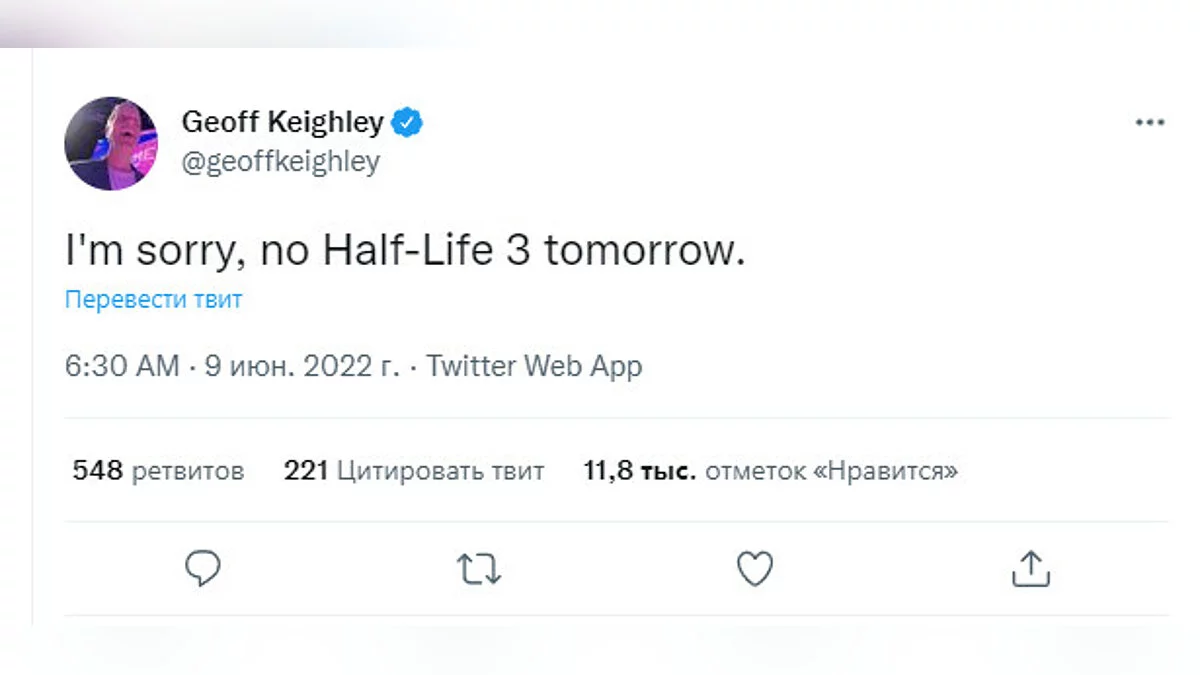The height and width of the screenshot is (675, 1200).
Task: Click the reply speech bubble icon
Action: [x=203, y=569]
